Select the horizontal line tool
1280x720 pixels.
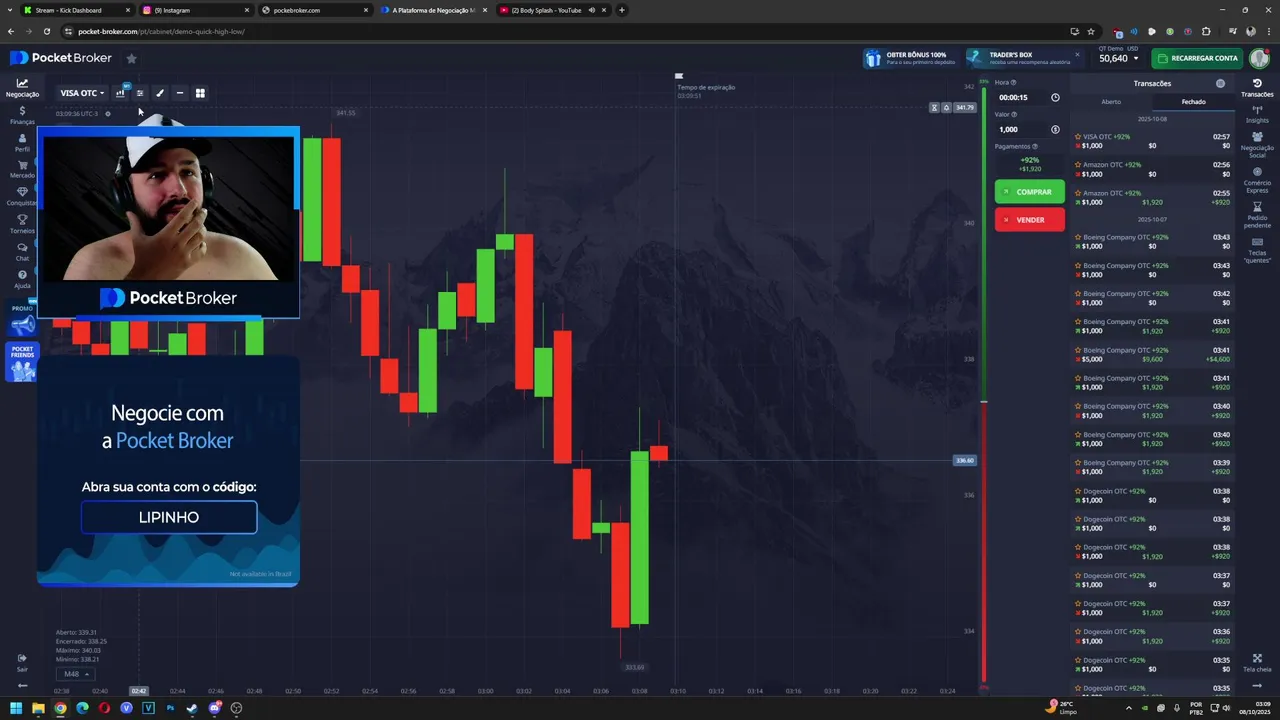(180, 93)
